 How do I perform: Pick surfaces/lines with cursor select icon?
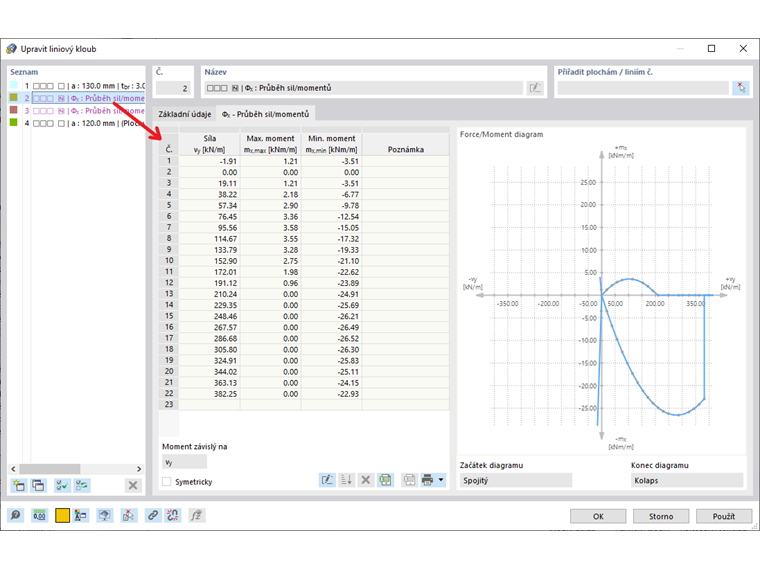pos(741,88)
